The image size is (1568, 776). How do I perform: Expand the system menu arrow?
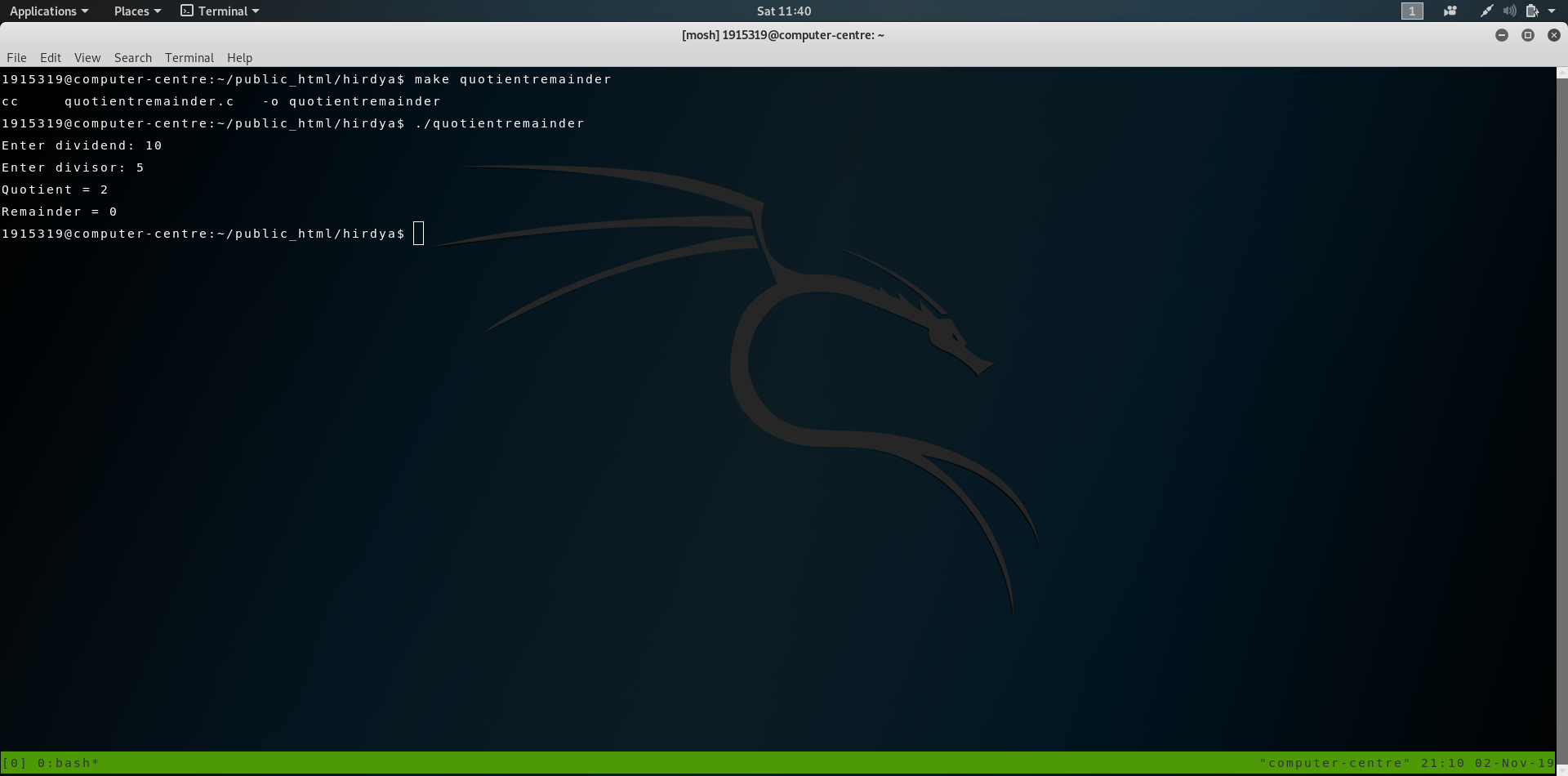(x=1552, y=11)
